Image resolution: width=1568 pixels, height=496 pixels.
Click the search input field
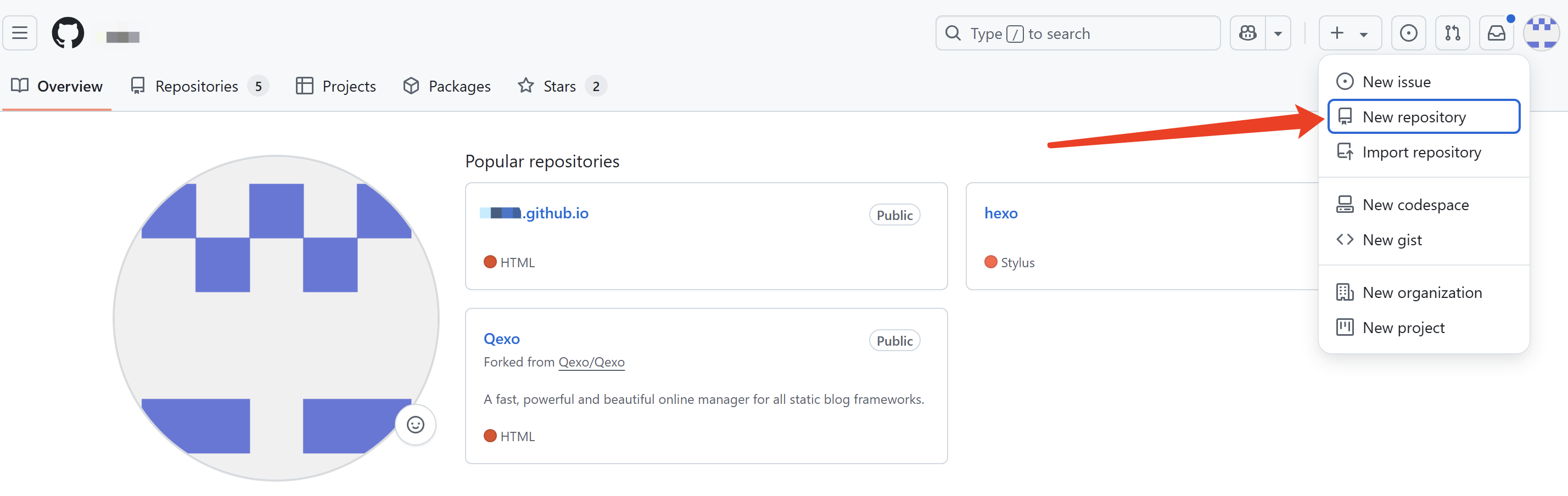(x=1077, y=33)
